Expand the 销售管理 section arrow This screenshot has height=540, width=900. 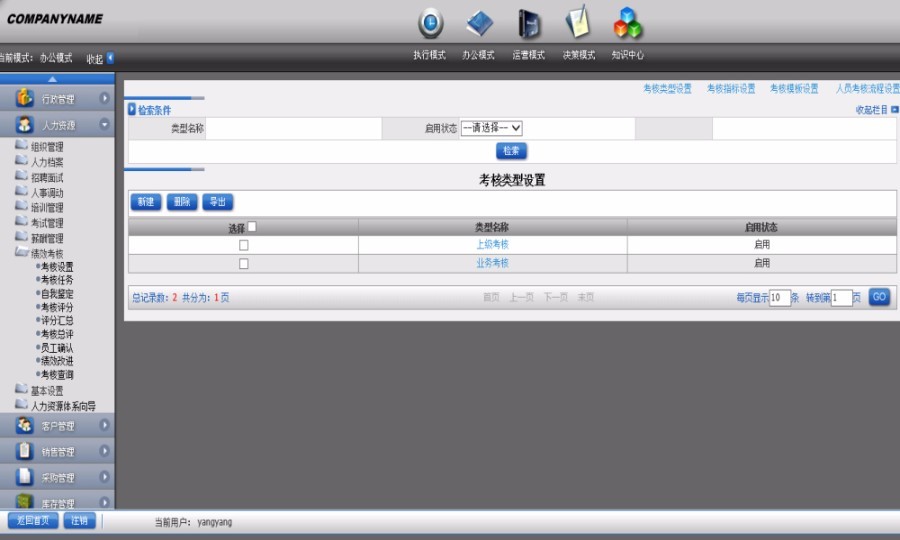(104, 451)
